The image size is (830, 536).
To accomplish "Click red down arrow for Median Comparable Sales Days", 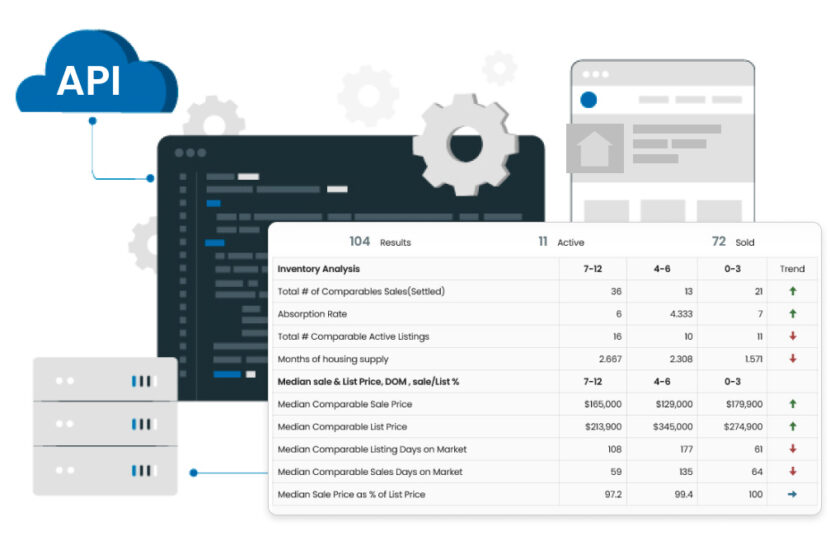I will pos(792,471).
